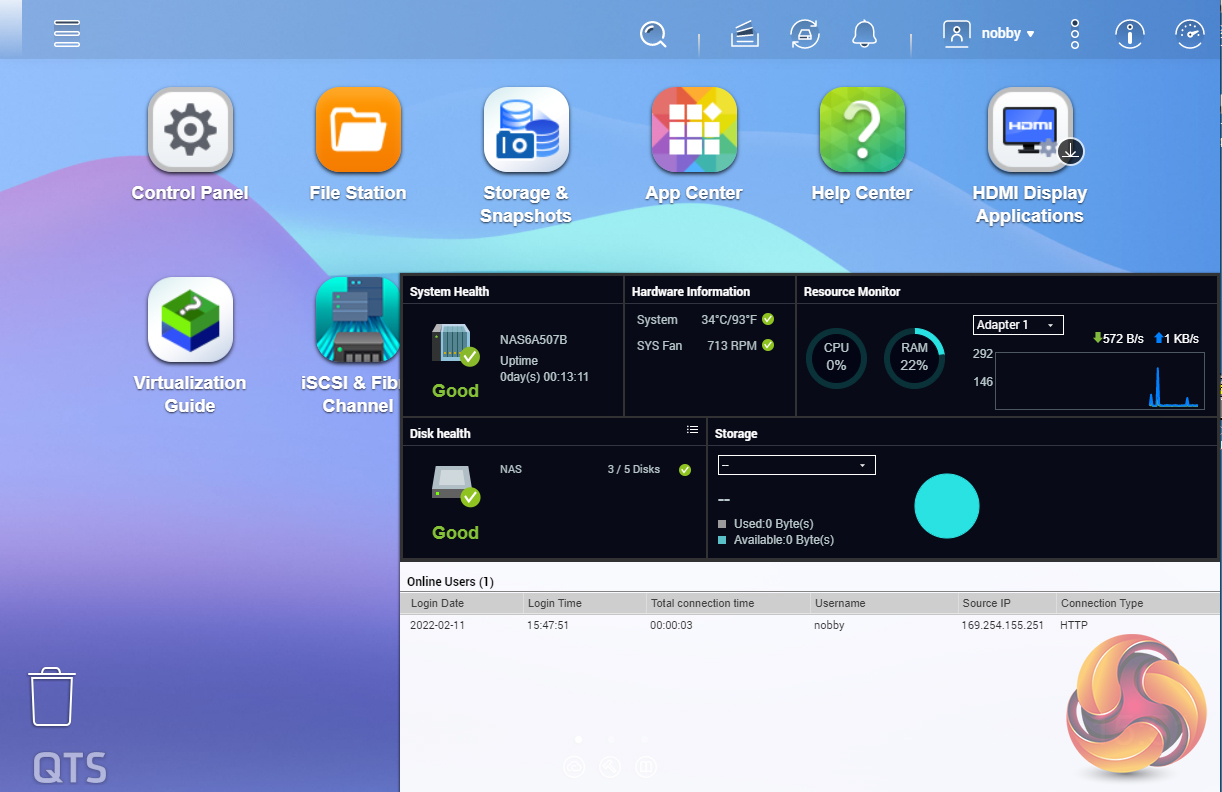Open the Help Center
Viewport: 1222px width, 792px height.
point(862,130)
